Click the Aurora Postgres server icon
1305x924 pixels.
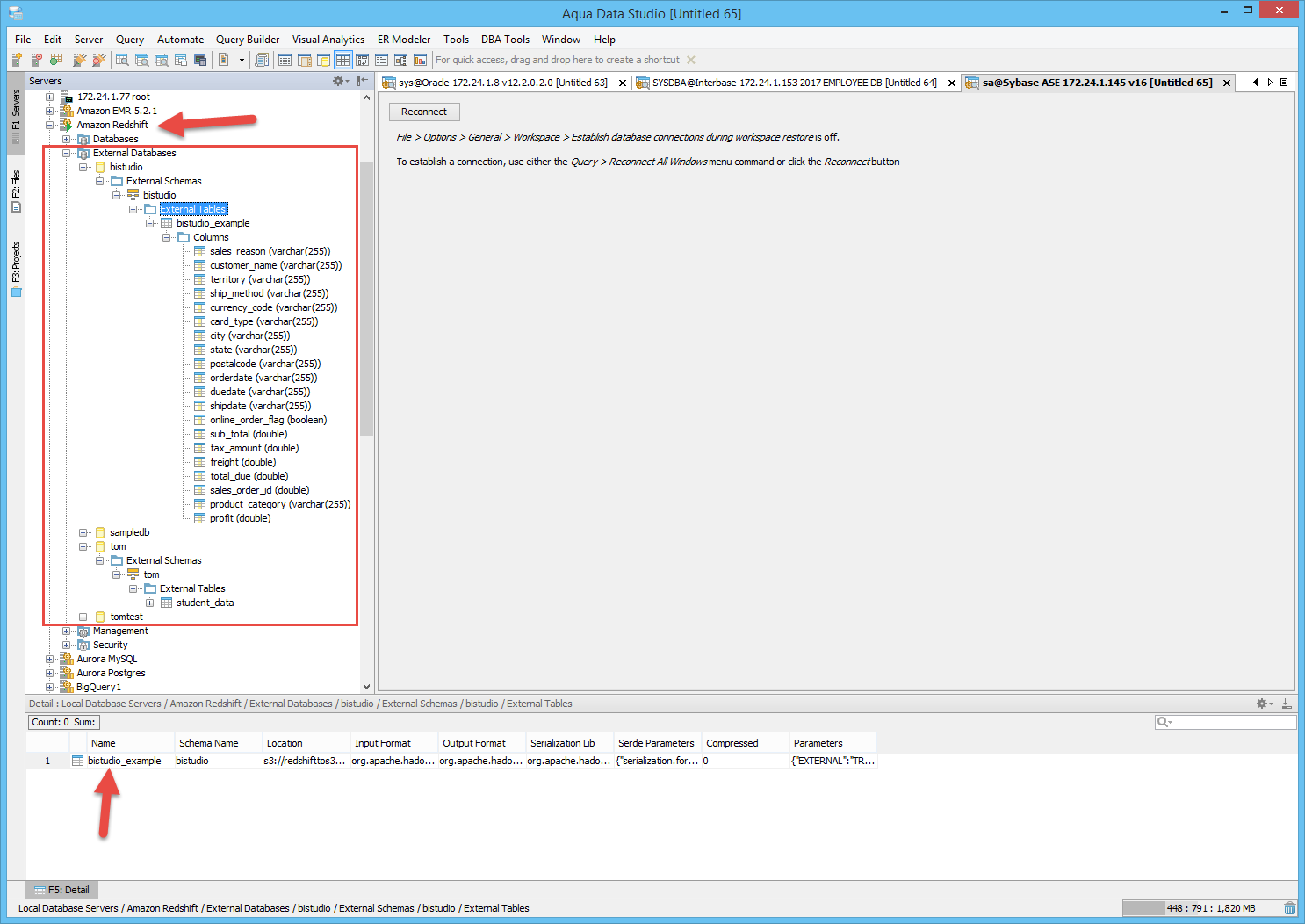(66, 673)
